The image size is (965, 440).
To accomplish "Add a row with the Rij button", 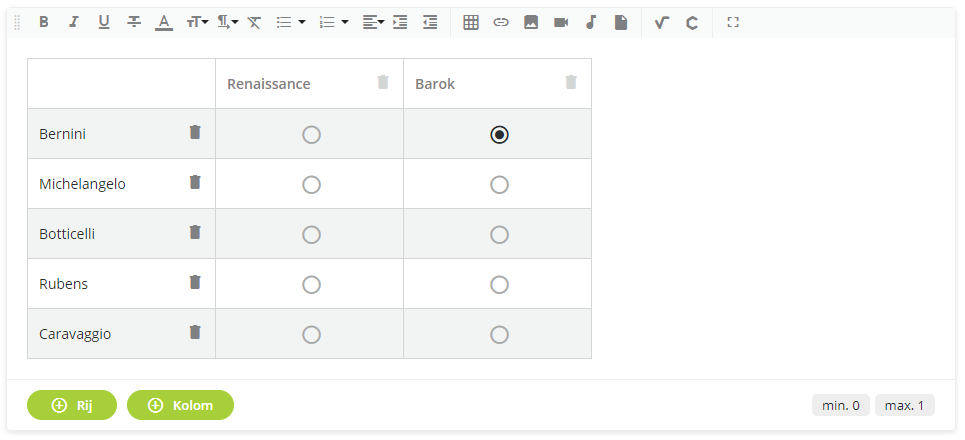I will (72, 405).
